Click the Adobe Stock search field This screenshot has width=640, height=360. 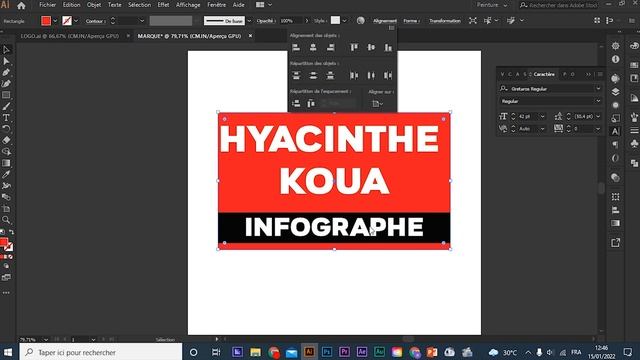click(x=558, y=5)
